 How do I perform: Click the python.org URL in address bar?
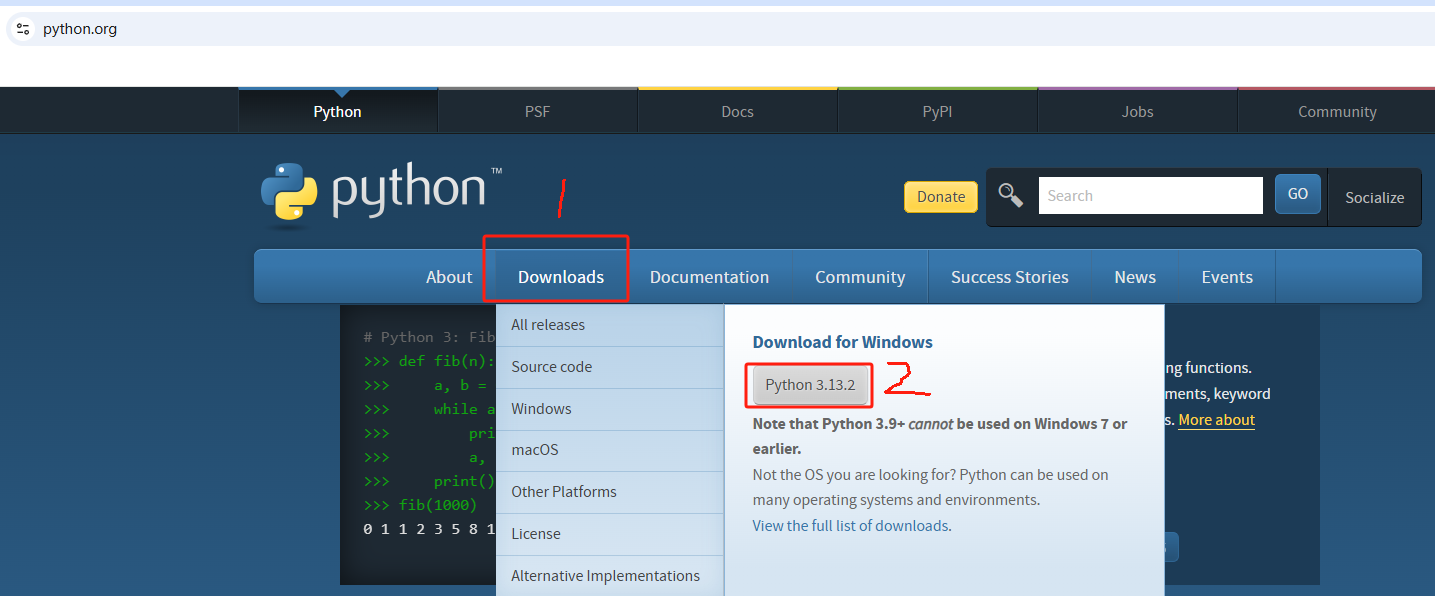[x=80, y=29]
